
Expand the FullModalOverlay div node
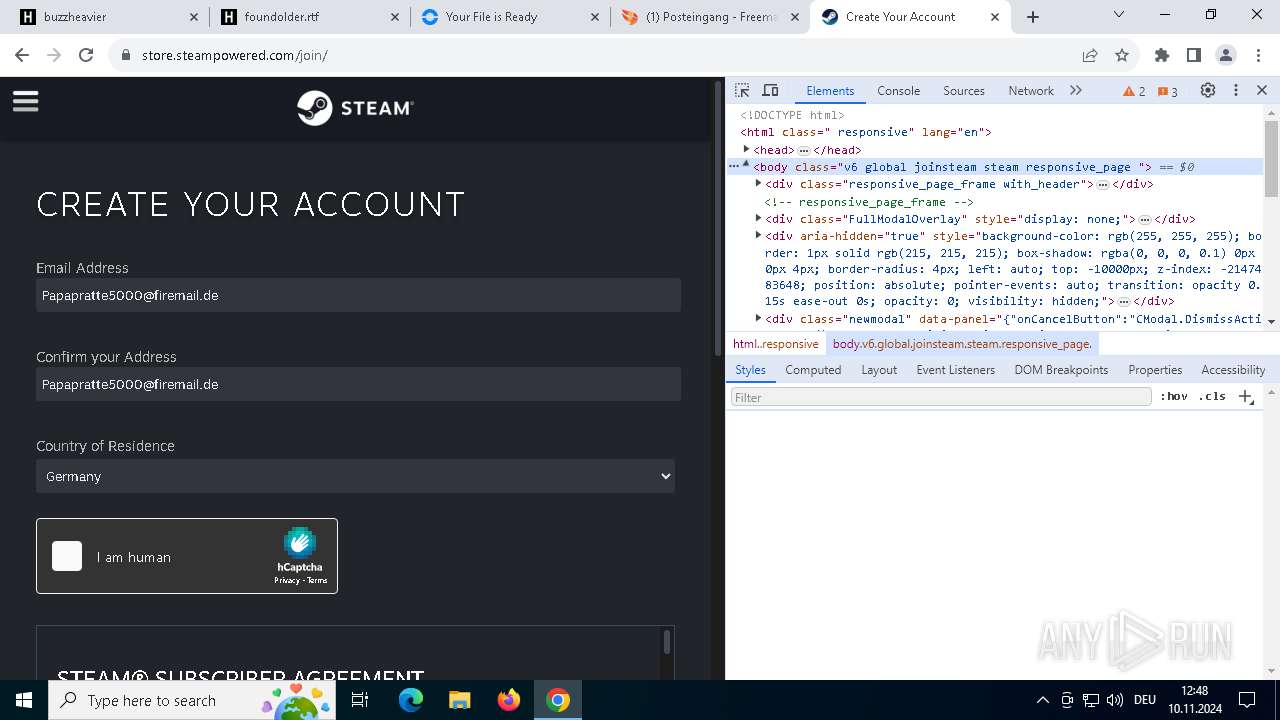(x=758, y=218)
